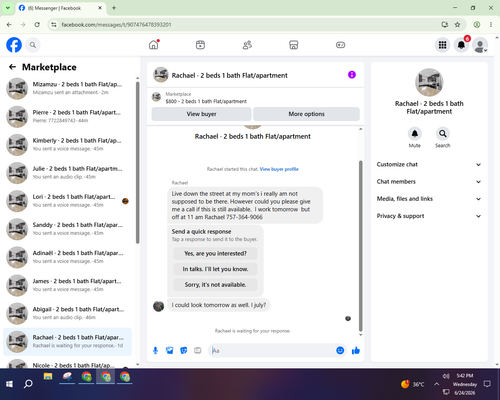500x400 pixels.
Task: Open the Chrome three-dot menu
Action: click(x=491, y=25)
